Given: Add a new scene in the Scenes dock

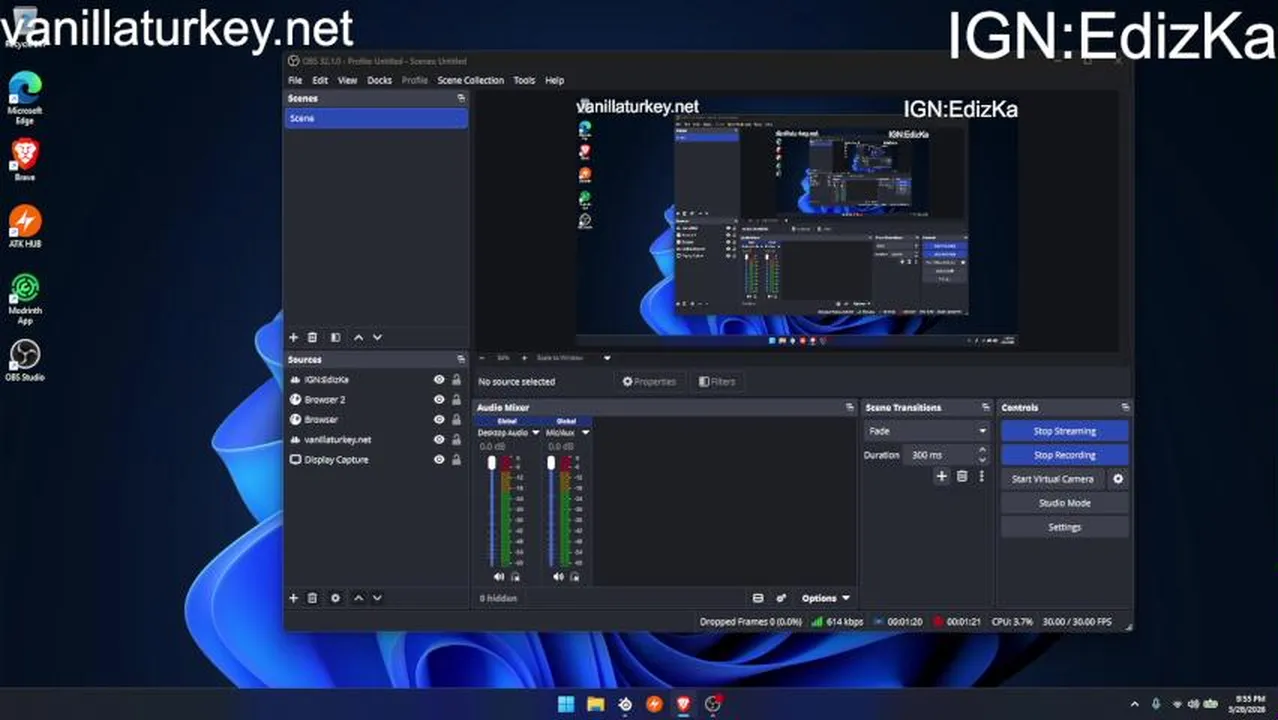Looking at the screenshot, I should click(x=293, y=338).
